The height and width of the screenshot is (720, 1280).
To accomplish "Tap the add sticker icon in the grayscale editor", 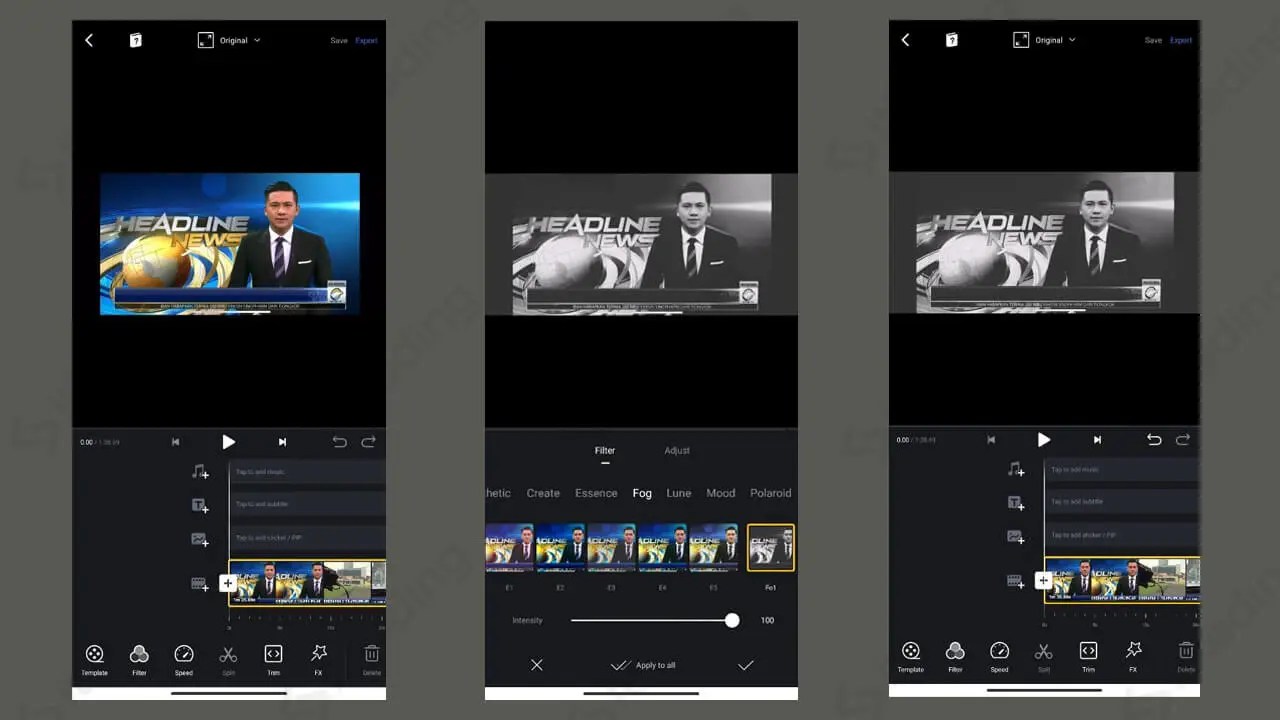I will 1016,536.
